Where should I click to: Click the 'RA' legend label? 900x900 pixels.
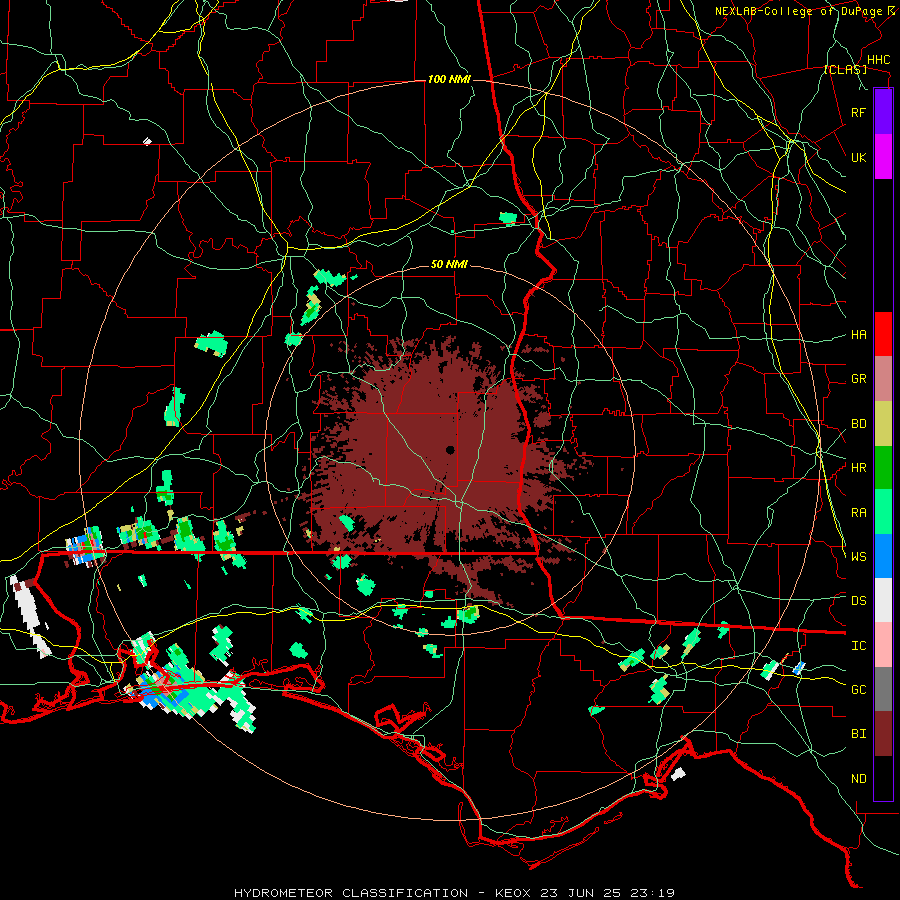858,513
